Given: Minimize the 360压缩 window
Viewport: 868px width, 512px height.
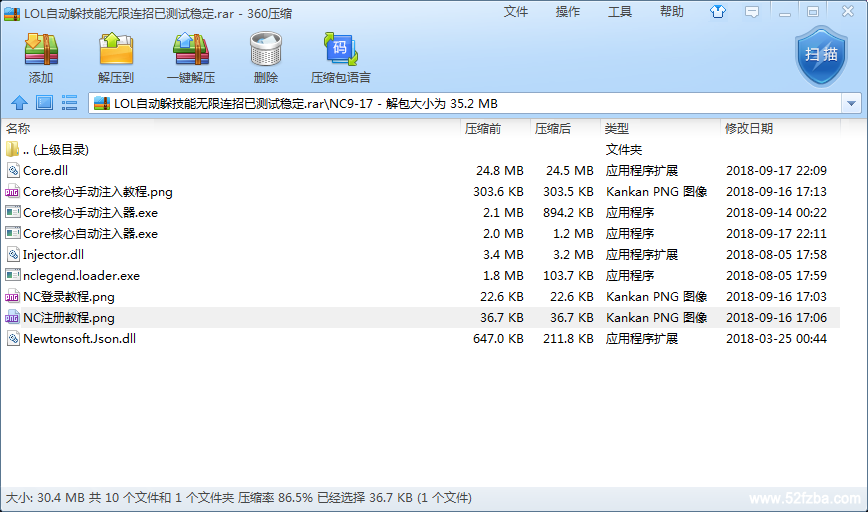Looking at the screenshot, I should pyautogui.click(x=784, y=12).
